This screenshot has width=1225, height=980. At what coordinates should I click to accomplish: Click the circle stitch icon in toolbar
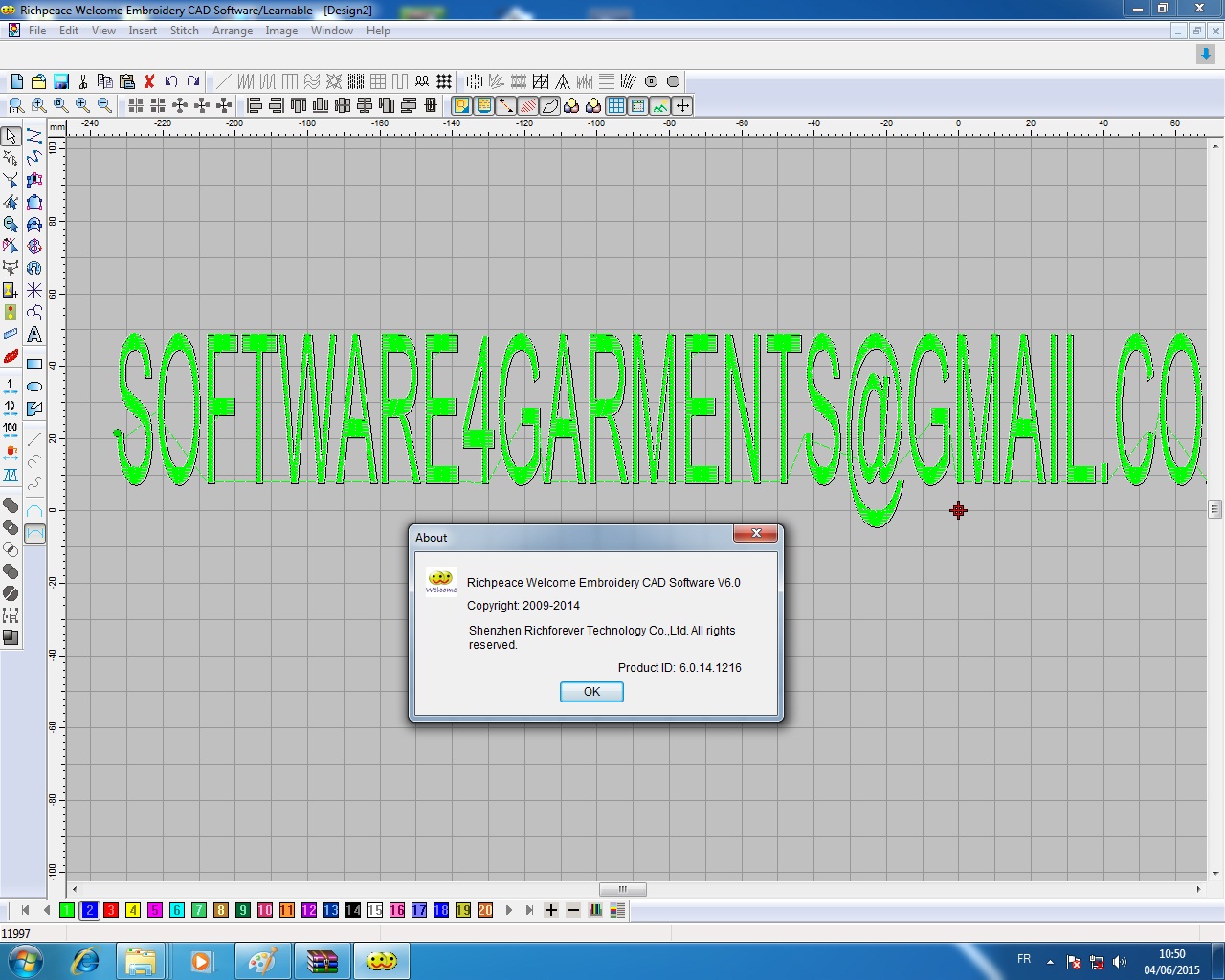(673, 81)
